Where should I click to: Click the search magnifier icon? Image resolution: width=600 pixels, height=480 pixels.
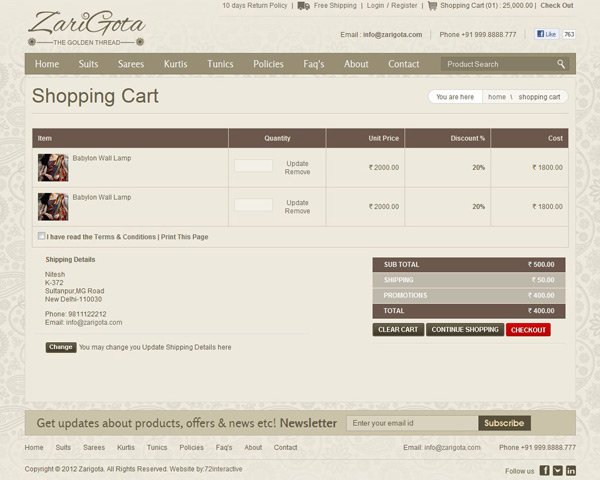coord(562,64)
